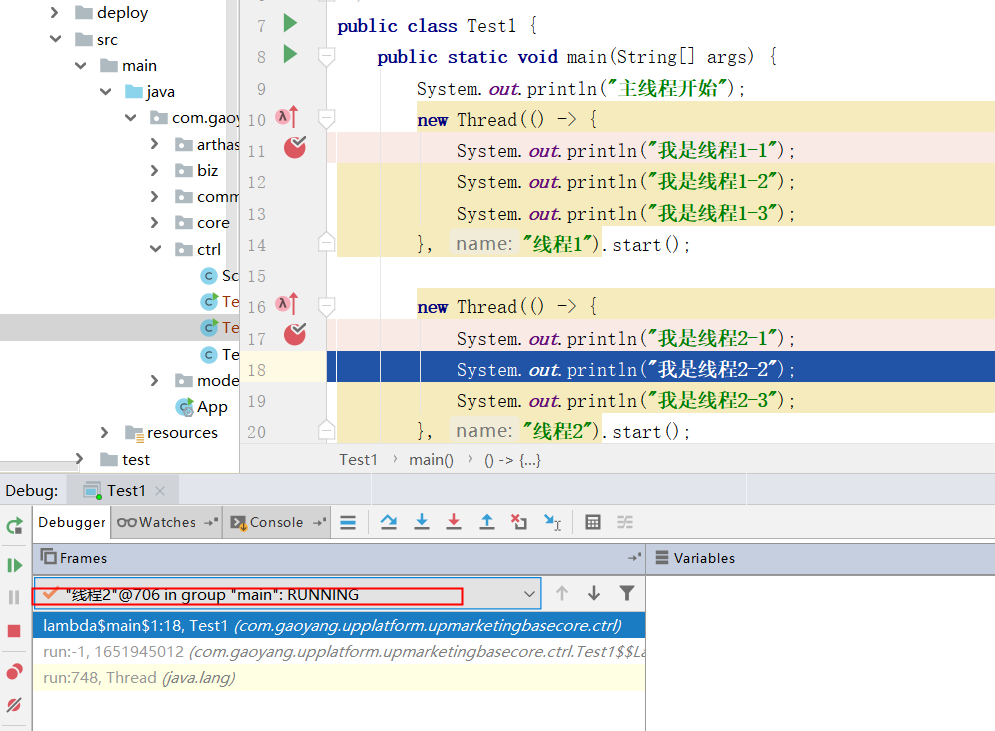This screenshot has width=995, height=731.
Task: Rerun Test1 debug session
Action: tap(15, 526)
